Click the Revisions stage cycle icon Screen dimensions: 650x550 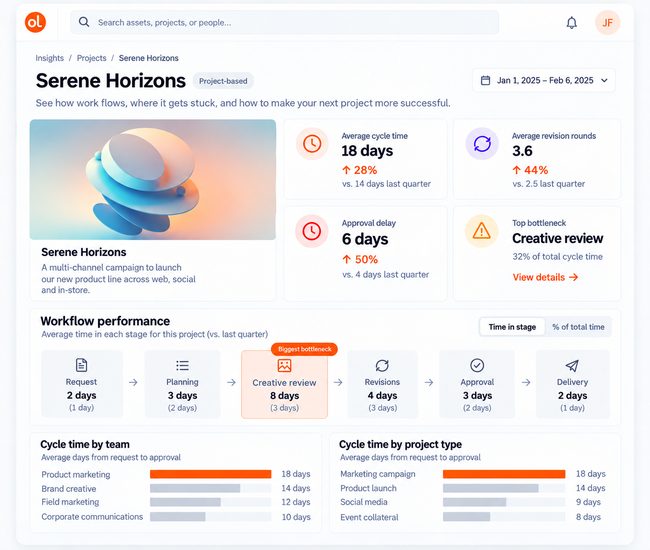(x=382, y=366)
